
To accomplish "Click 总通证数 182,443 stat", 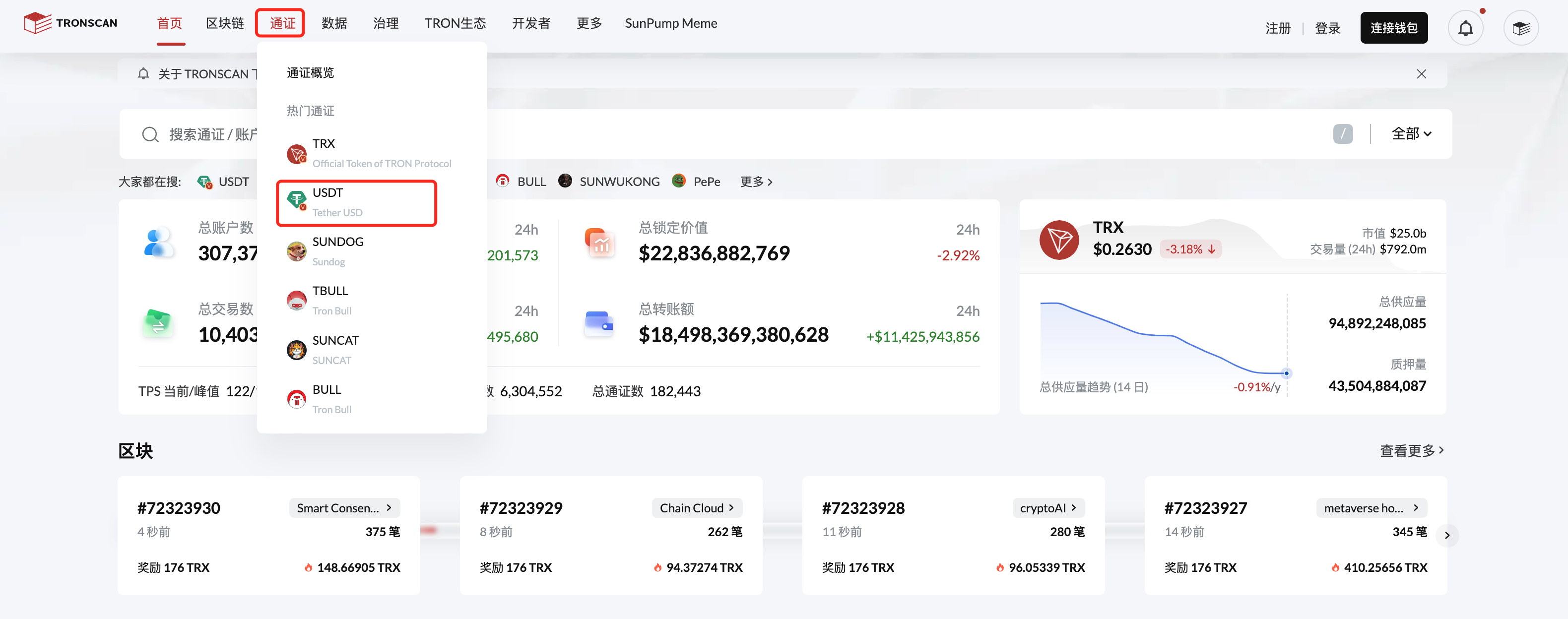I will click(x=647, y=391).
